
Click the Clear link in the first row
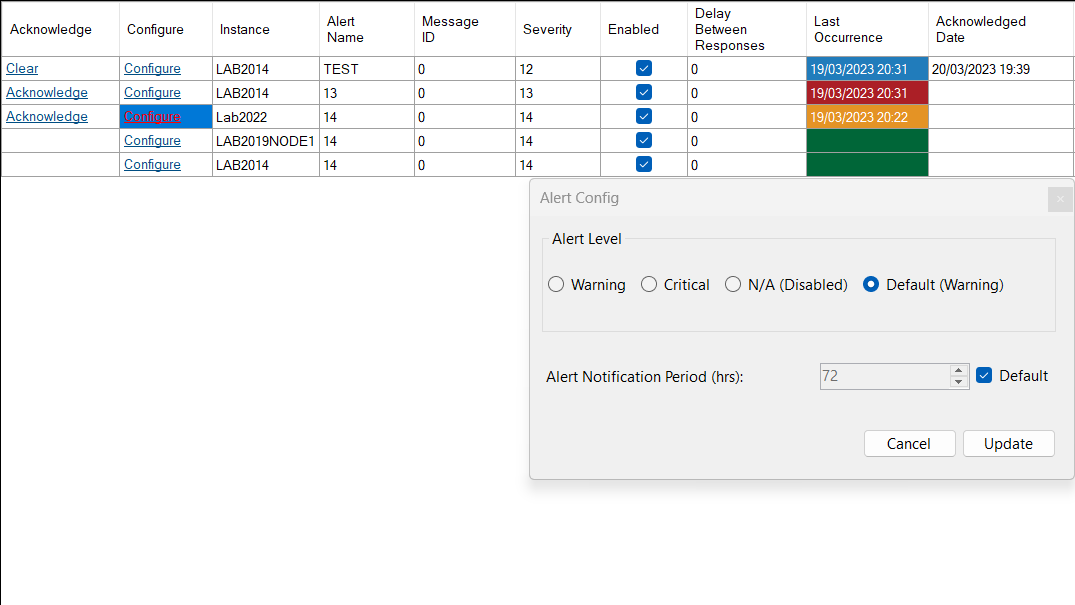tap(22, 68)
